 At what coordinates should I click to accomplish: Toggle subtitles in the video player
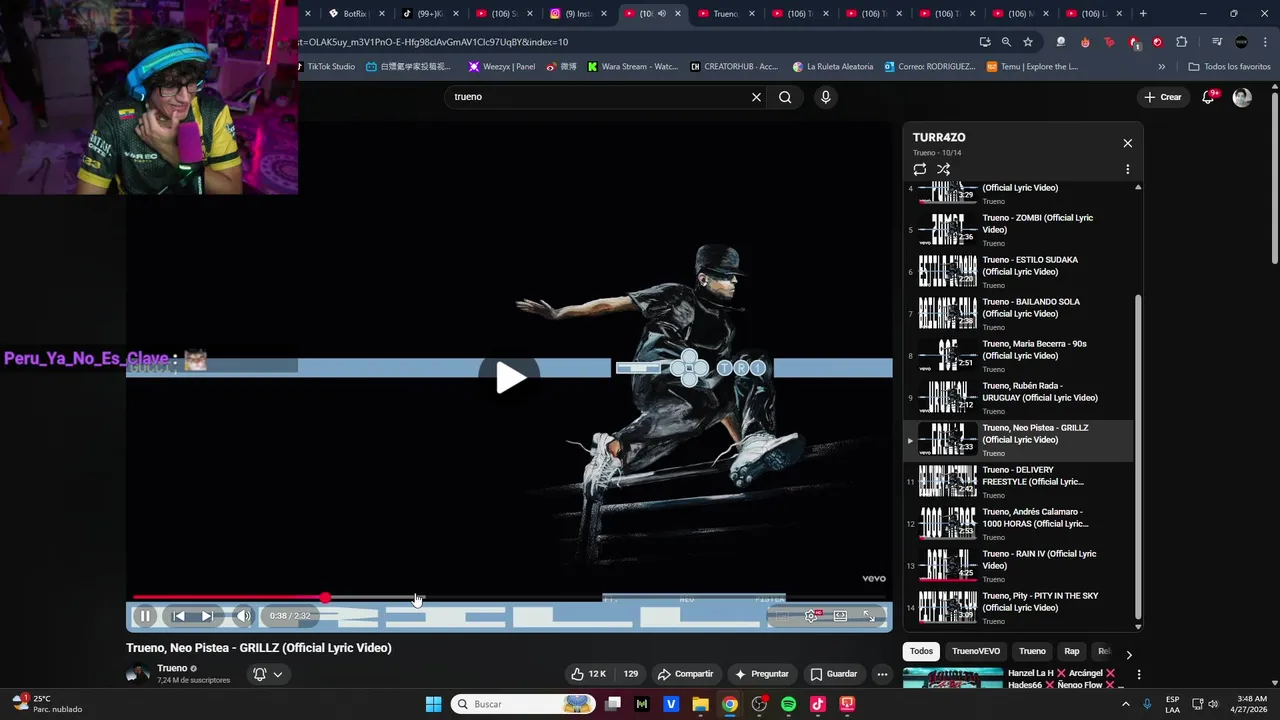[782, 616]
